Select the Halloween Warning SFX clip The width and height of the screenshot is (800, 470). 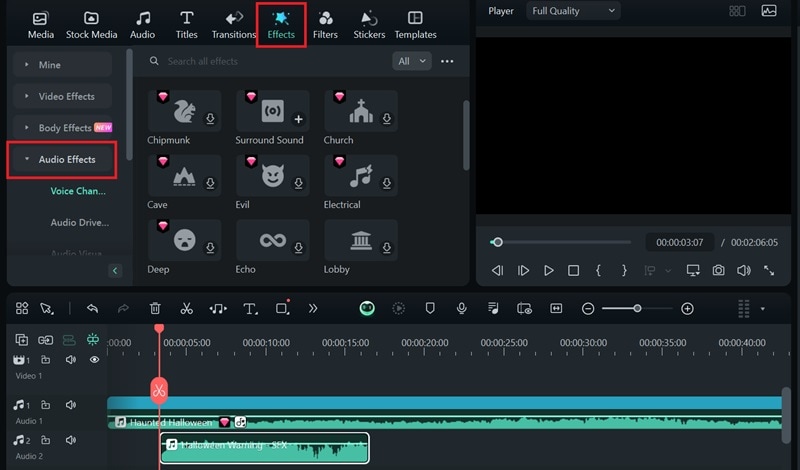pyautogui.click(x=264, y=448)
